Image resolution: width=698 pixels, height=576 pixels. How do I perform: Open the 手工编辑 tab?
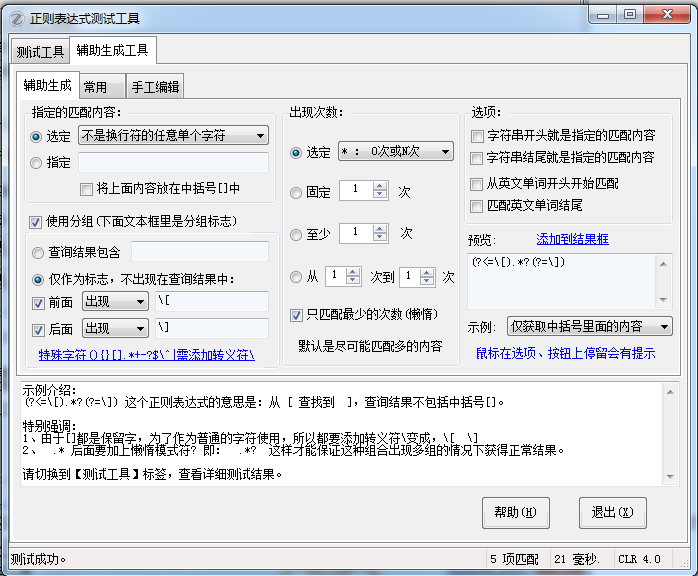(x=155, y=87)
